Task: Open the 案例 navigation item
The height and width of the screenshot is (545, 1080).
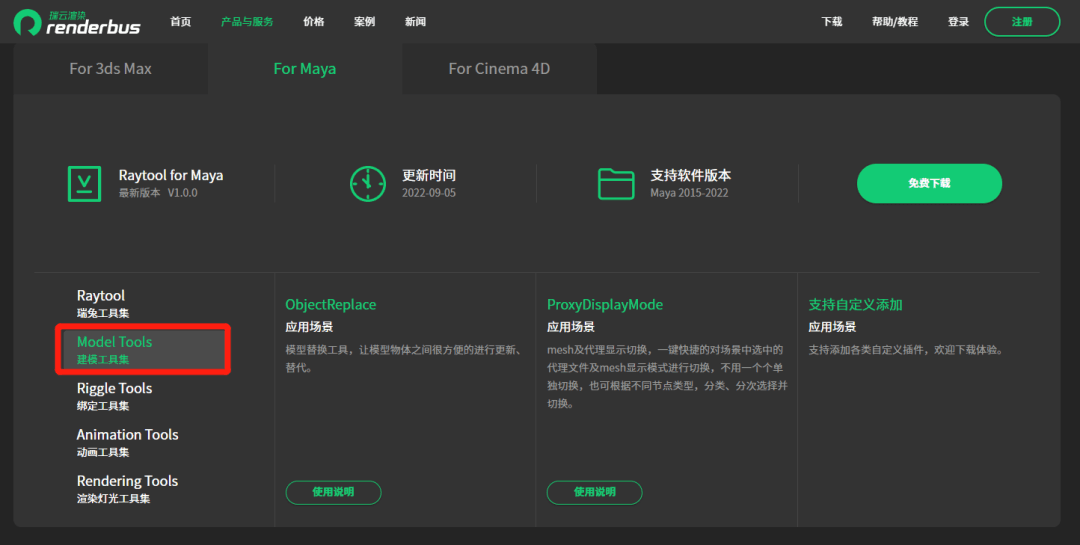Action: (x=365, y=22)
